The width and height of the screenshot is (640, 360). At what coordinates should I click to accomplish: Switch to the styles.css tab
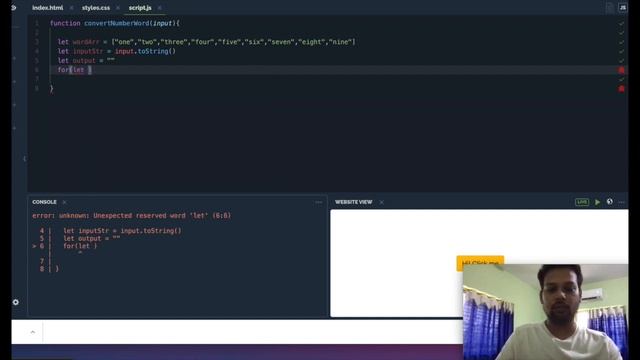click(x=96, y=8)
